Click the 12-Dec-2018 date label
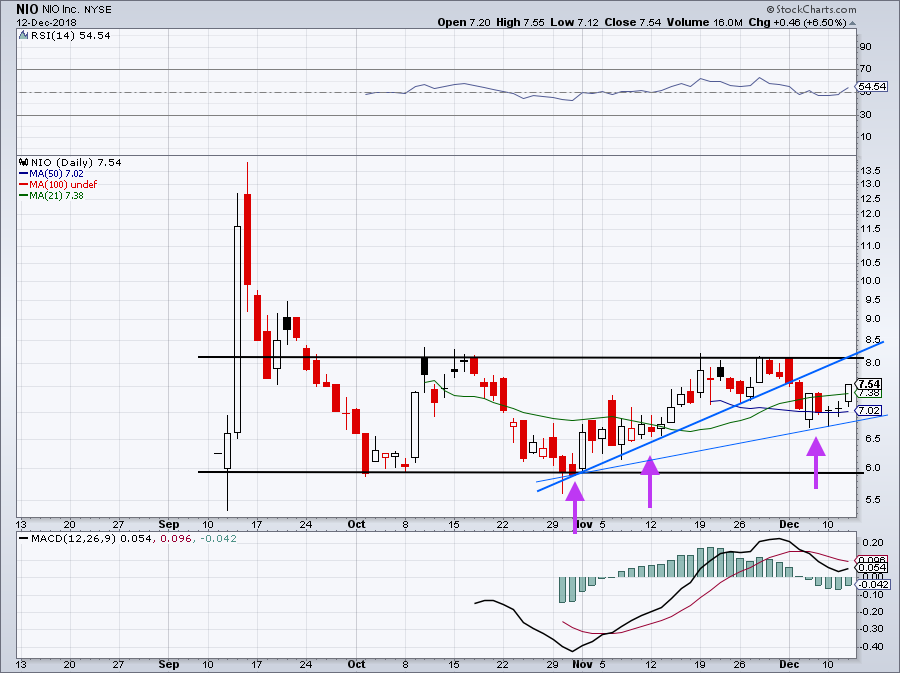The height and width of the screenshot is (673, 900). pos(46,23)
